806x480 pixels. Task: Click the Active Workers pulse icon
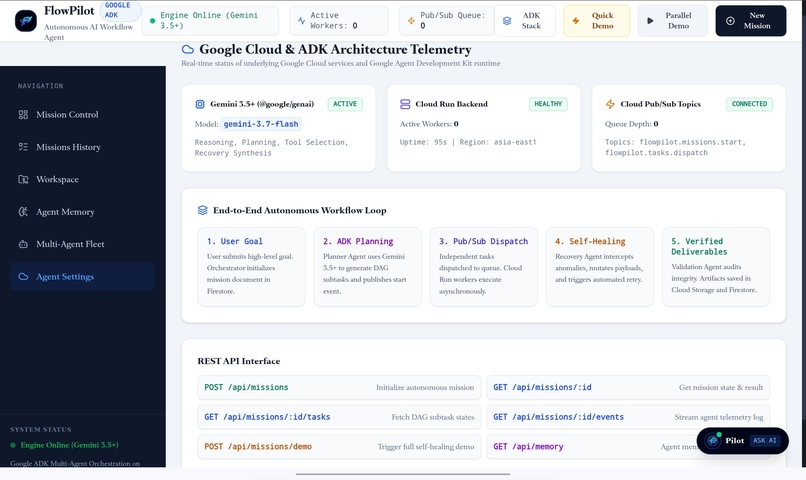tap(301, 21)
